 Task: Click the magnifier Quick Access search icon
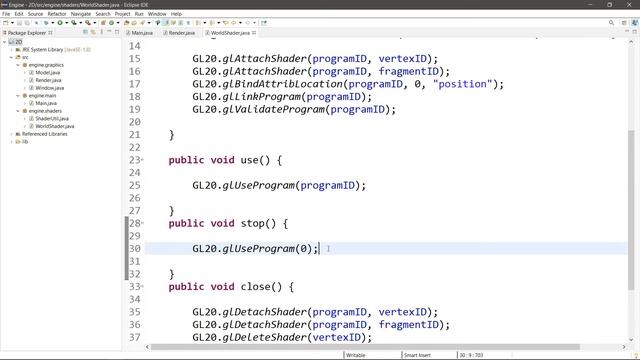click(x=611, y=23)
